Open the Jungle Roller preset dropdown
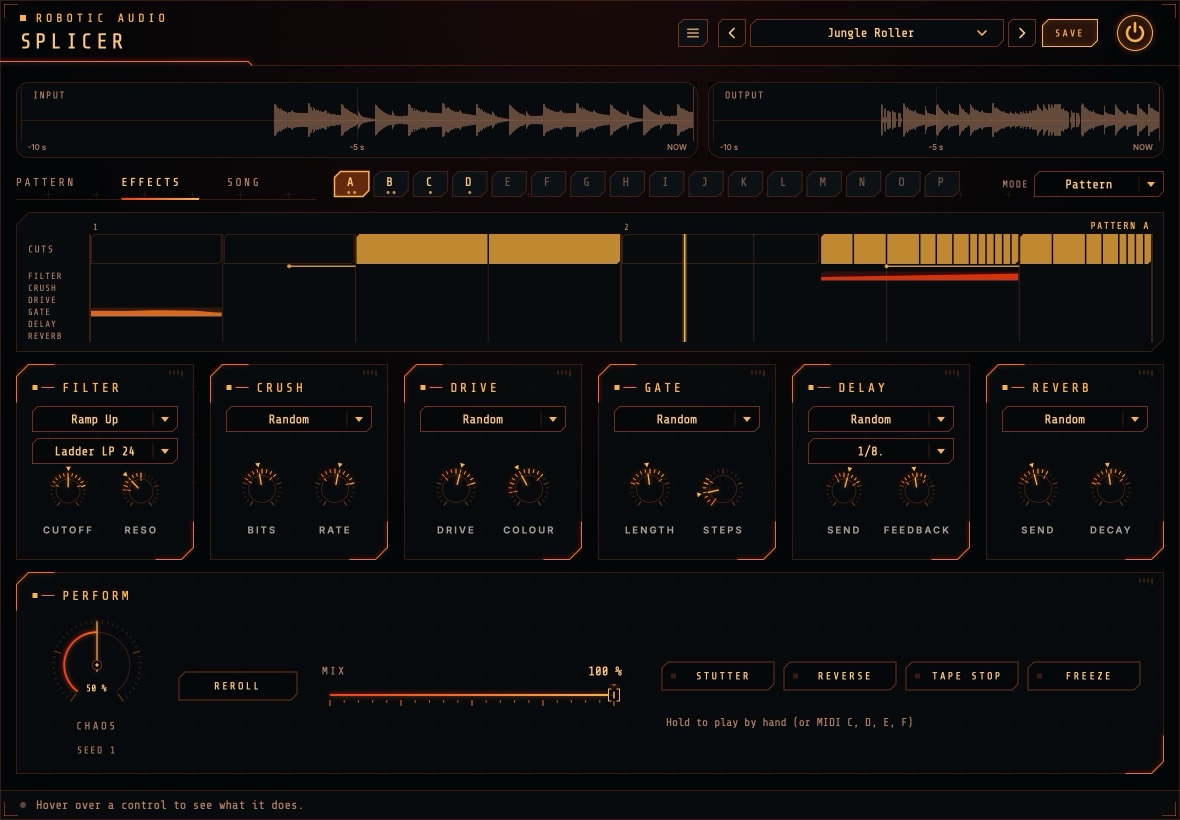This screenshot has height=820, width=1180. [x=877, y=33]
